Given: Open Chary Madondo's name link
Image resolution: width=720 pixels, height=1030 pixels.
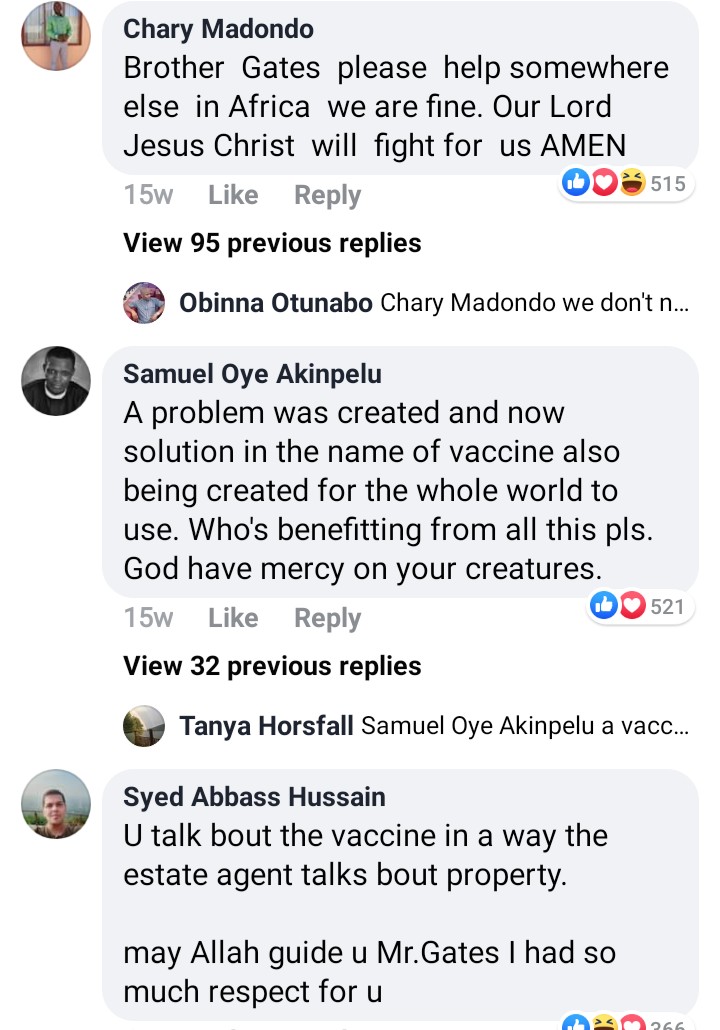Looking at the screenshot, I should click(218, 29).
